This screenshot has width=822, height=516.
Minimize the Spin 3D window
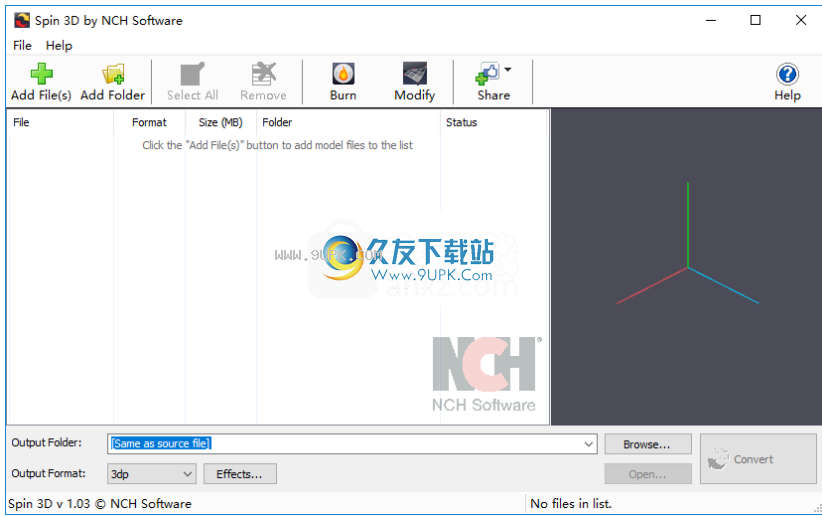click(x=710, y=20)
